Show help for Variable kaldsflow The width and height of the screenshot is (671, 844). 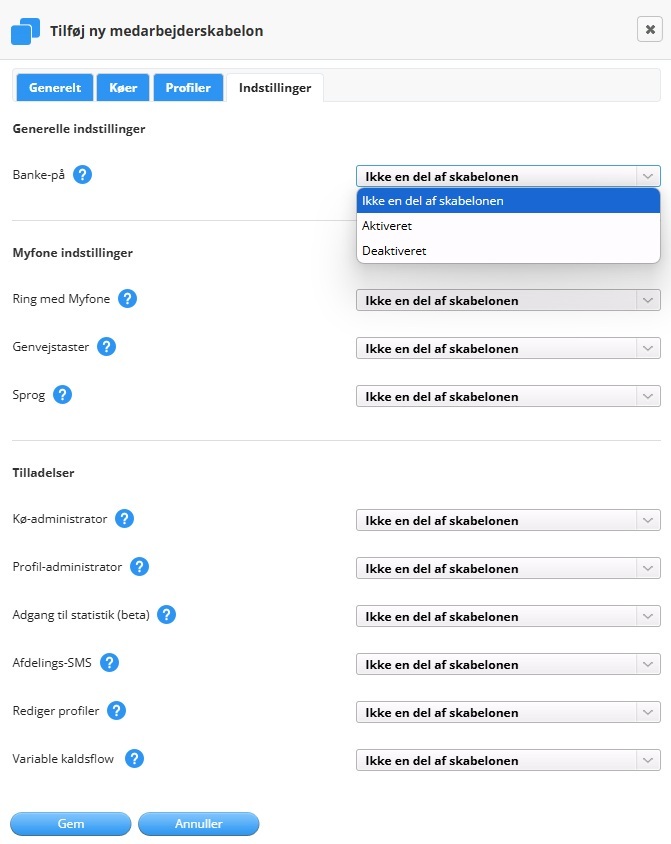pos(134,758)
